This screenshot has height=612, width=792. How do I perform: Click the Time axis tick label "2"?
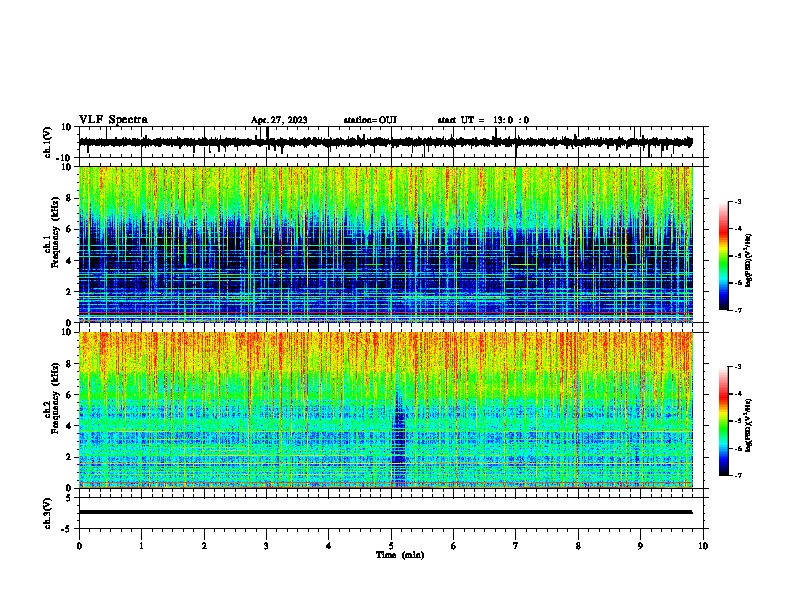pyautogui.click(x=204, y=546)
